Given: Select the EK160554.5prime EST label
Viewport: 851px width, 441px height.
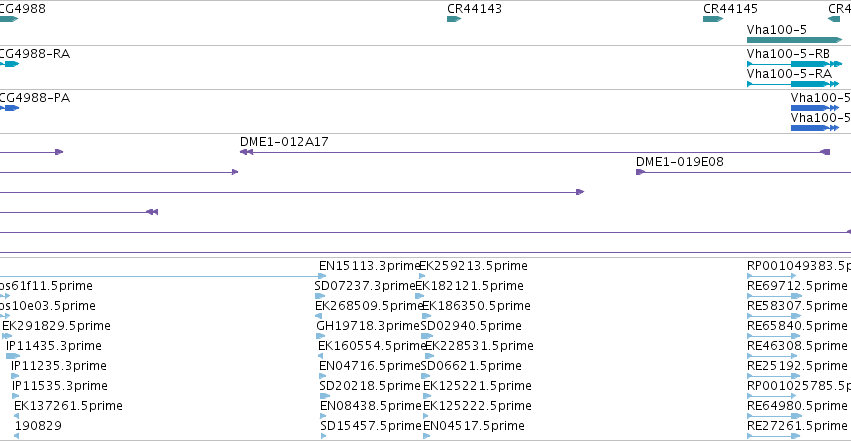Looking at the screenshot, I should pos(372,346).
